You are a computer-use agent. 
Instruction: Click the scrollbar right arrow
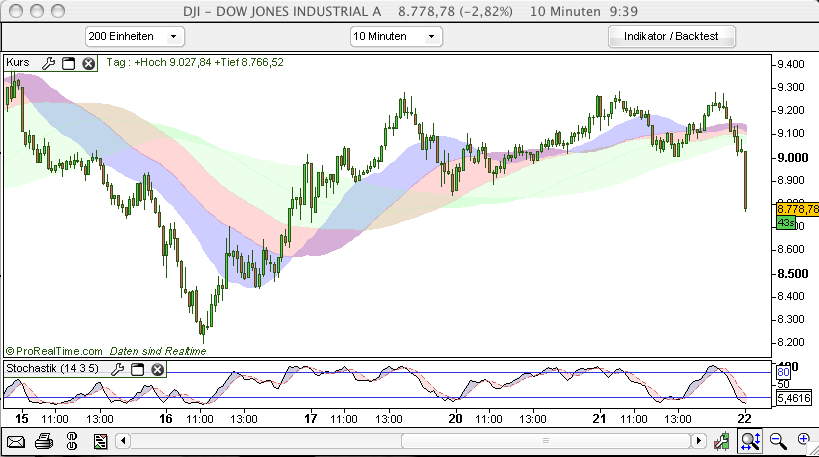click(699, 441)
